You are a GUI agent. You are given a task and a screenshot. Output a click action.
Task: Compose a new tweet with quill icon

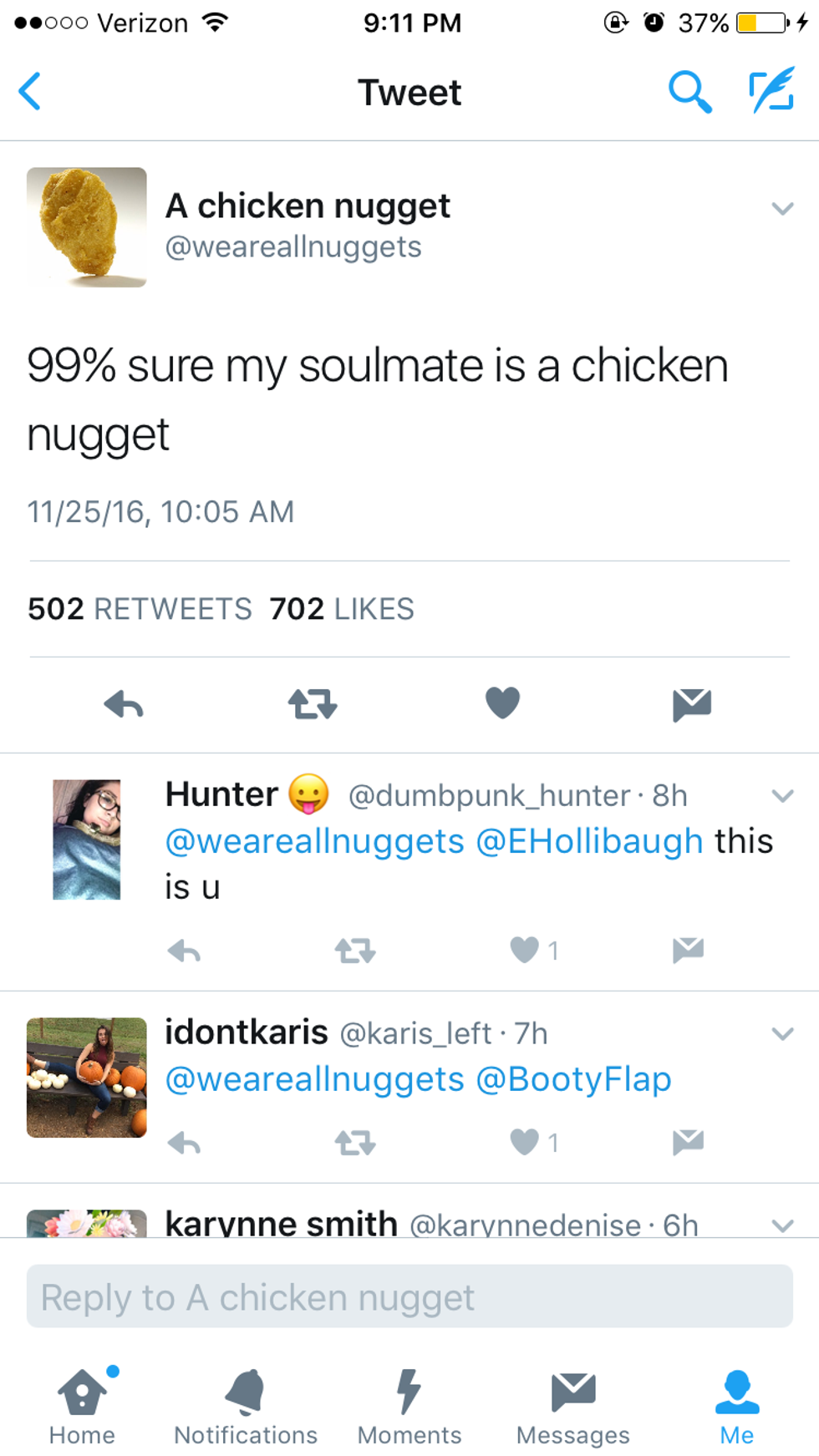(x=771, y=91)
